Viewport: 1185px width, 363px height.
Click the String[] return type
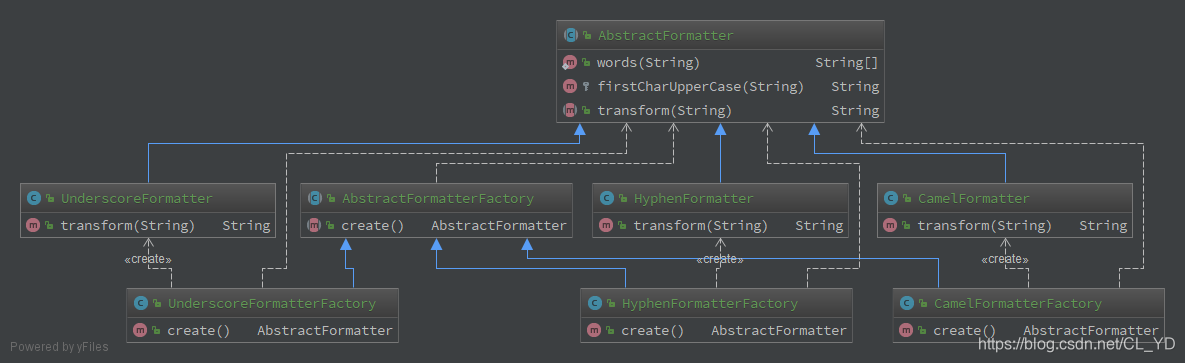(847, 62)
